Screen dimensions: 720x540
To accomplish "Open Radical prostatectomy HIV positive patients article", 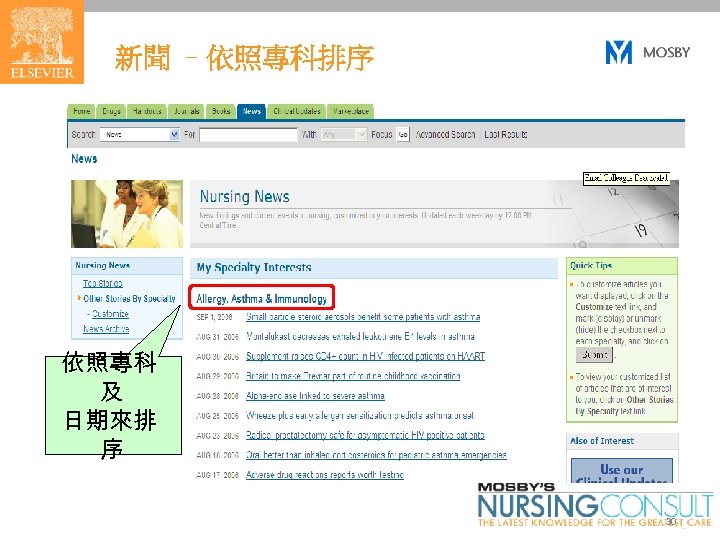I will point(365,435).
